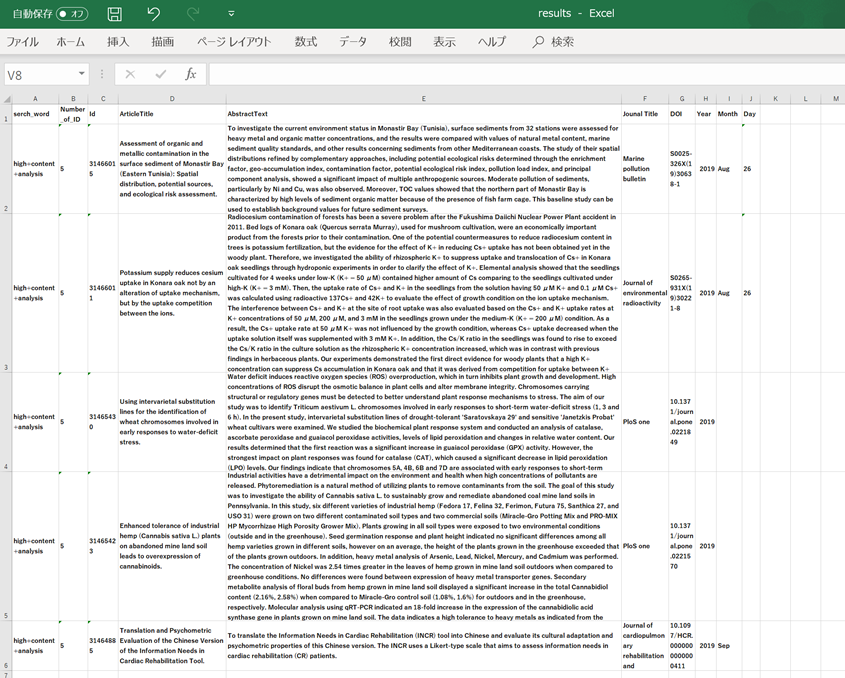Screen dimensions: 845x678
Task: Select column K header
Action: point(775,99)
